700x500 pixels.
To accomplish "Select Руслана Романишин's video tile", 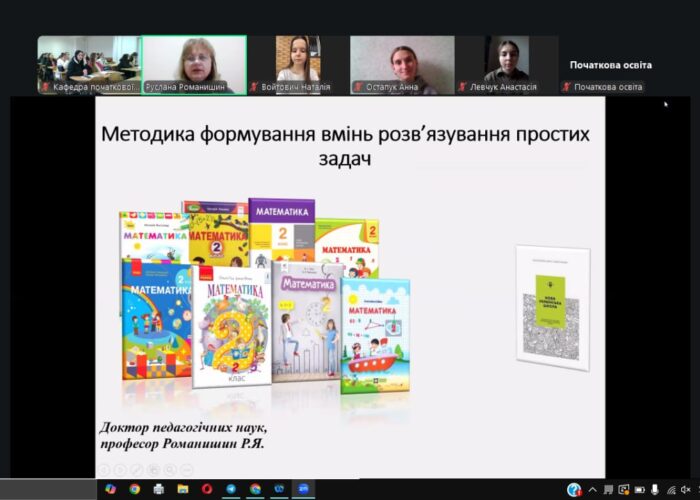I will click(193, 64).
